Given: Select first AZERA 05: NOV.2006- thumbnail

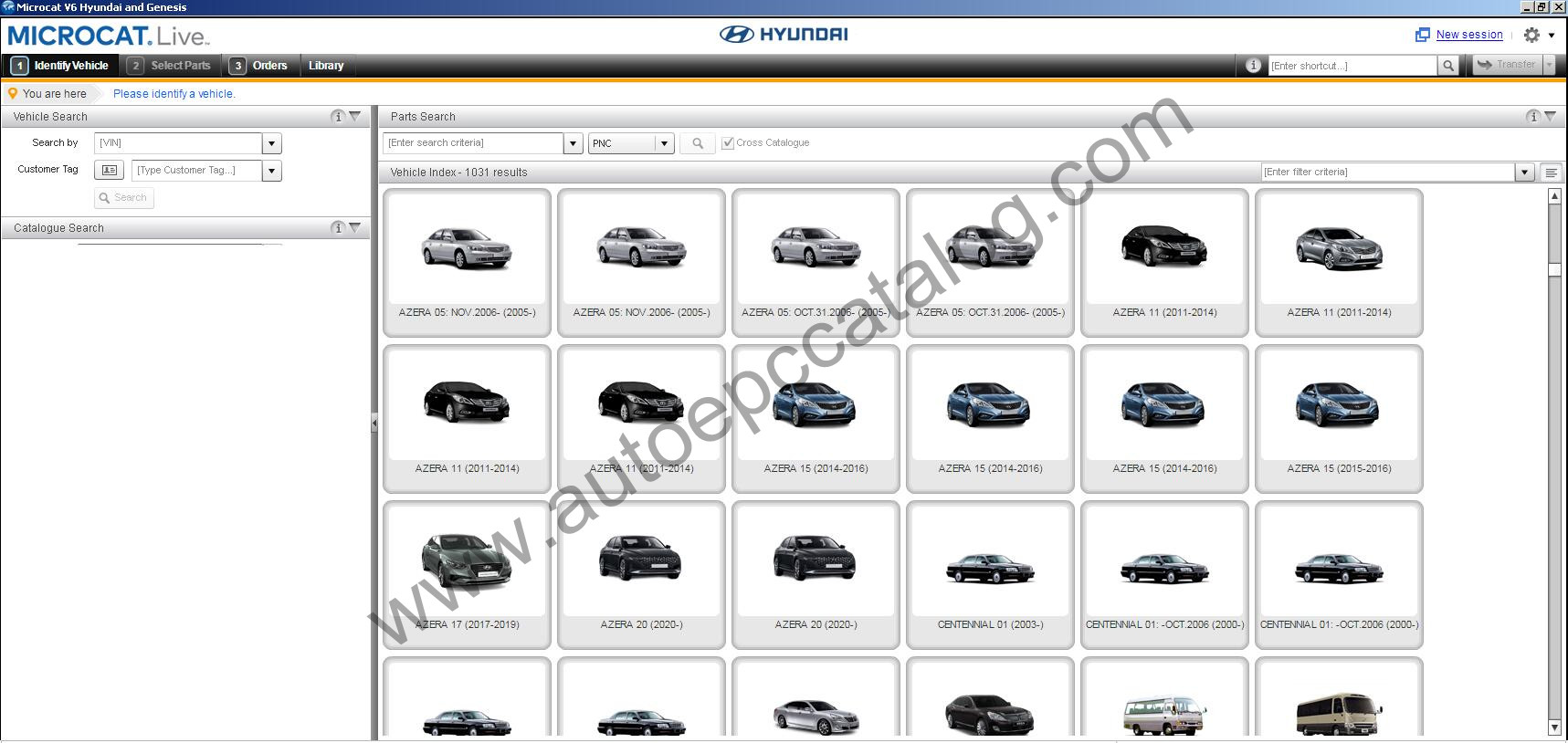Looking at the screenshot, I should [467, 263].
